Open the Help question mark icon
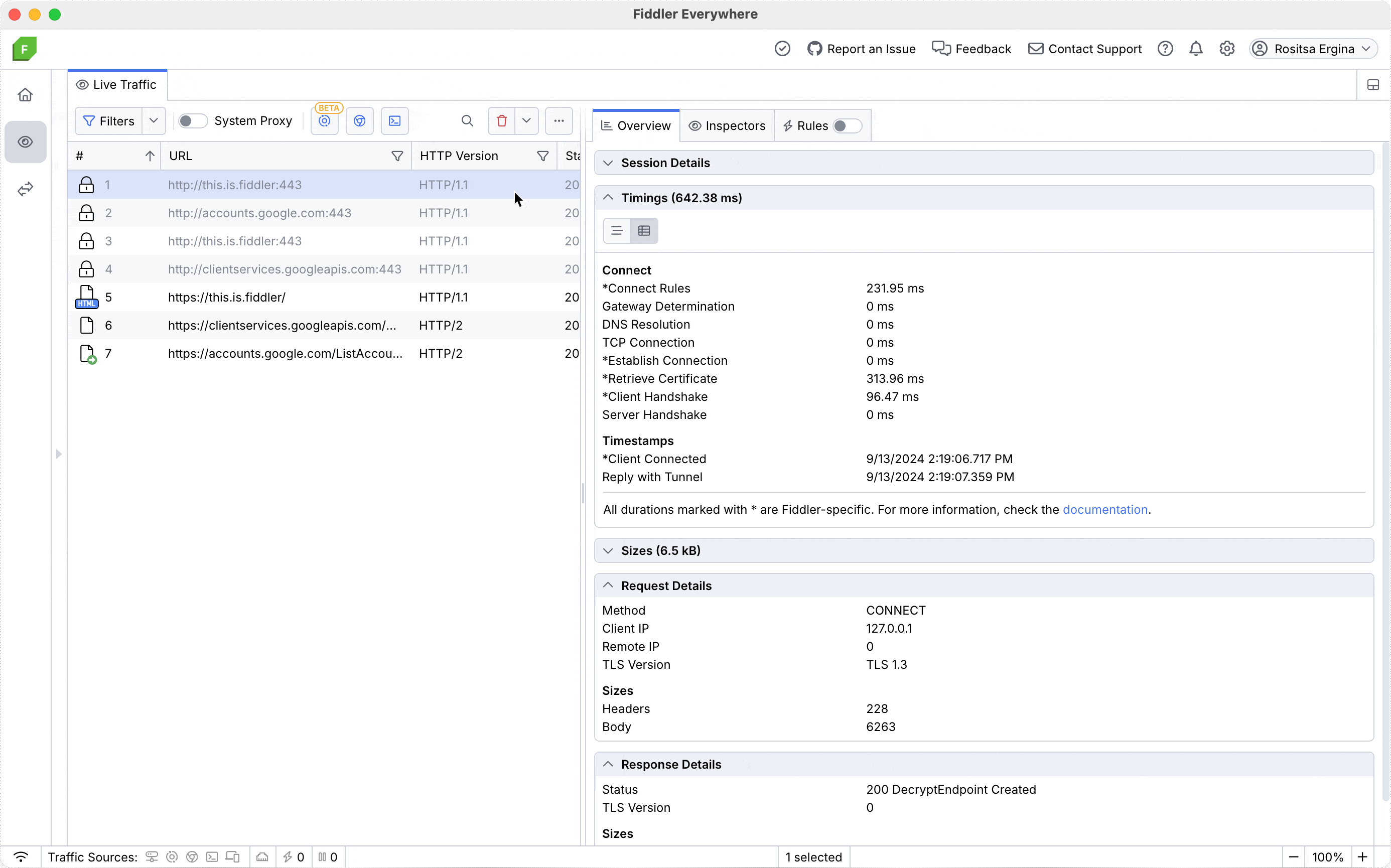The image size is (1391, 868). (1165, 49)
